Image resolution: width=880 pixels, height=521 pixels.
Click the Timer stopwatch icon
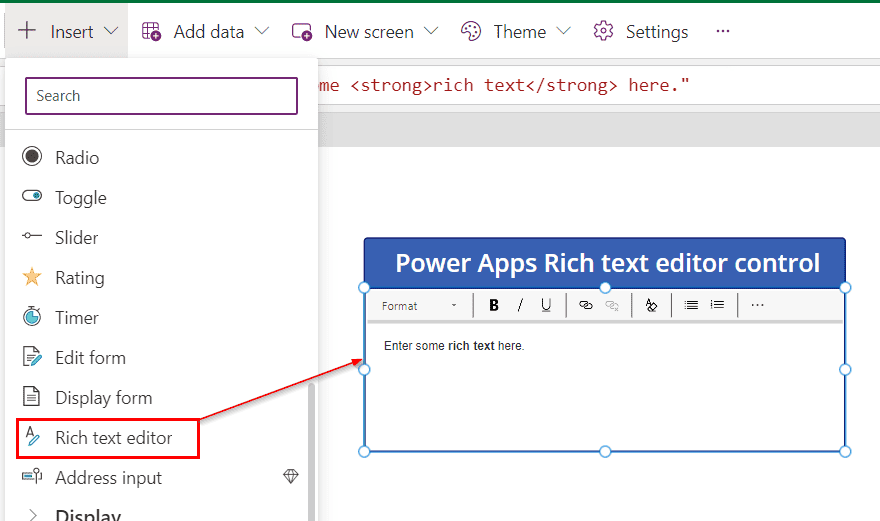point(32,316)
